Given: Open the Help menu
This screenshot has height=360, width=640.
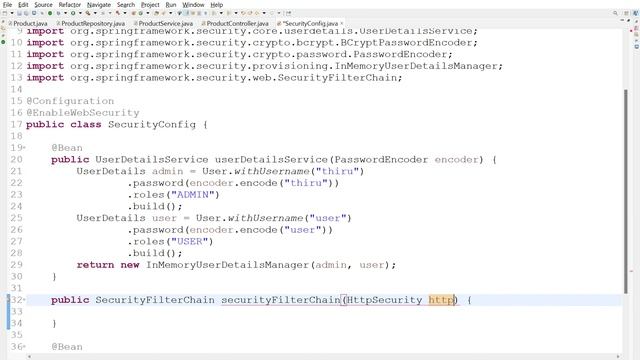Looking at the screenshot, I should [x=217, y=4].
